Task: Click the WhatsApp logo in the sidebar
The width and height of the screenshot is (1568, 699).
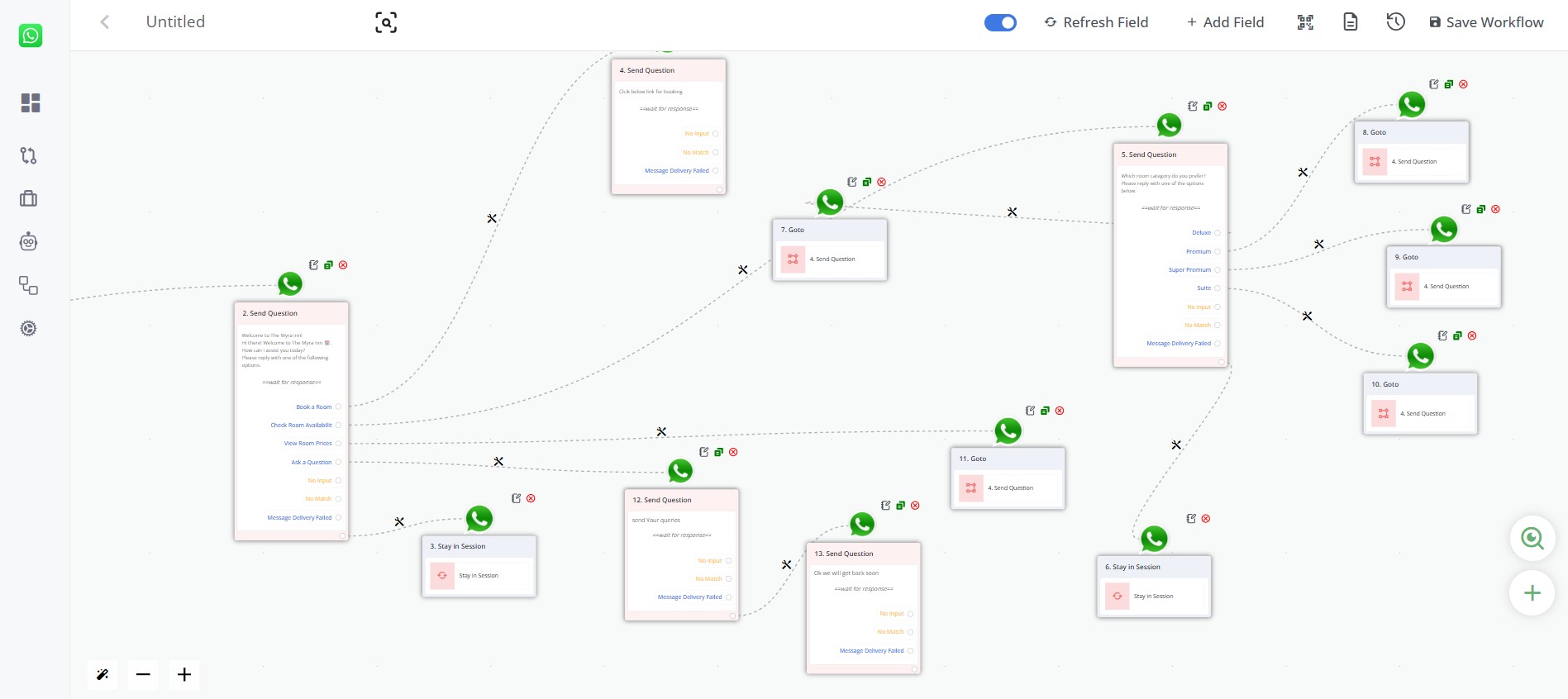Action: (x=31, y=36)
